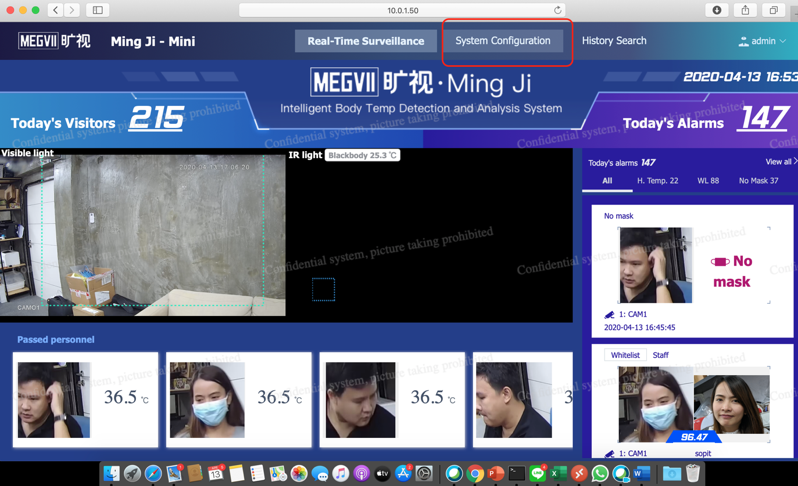Open Notes from the Dock
798x486 pixels.
pyautogui.click(x=237, y=474)
